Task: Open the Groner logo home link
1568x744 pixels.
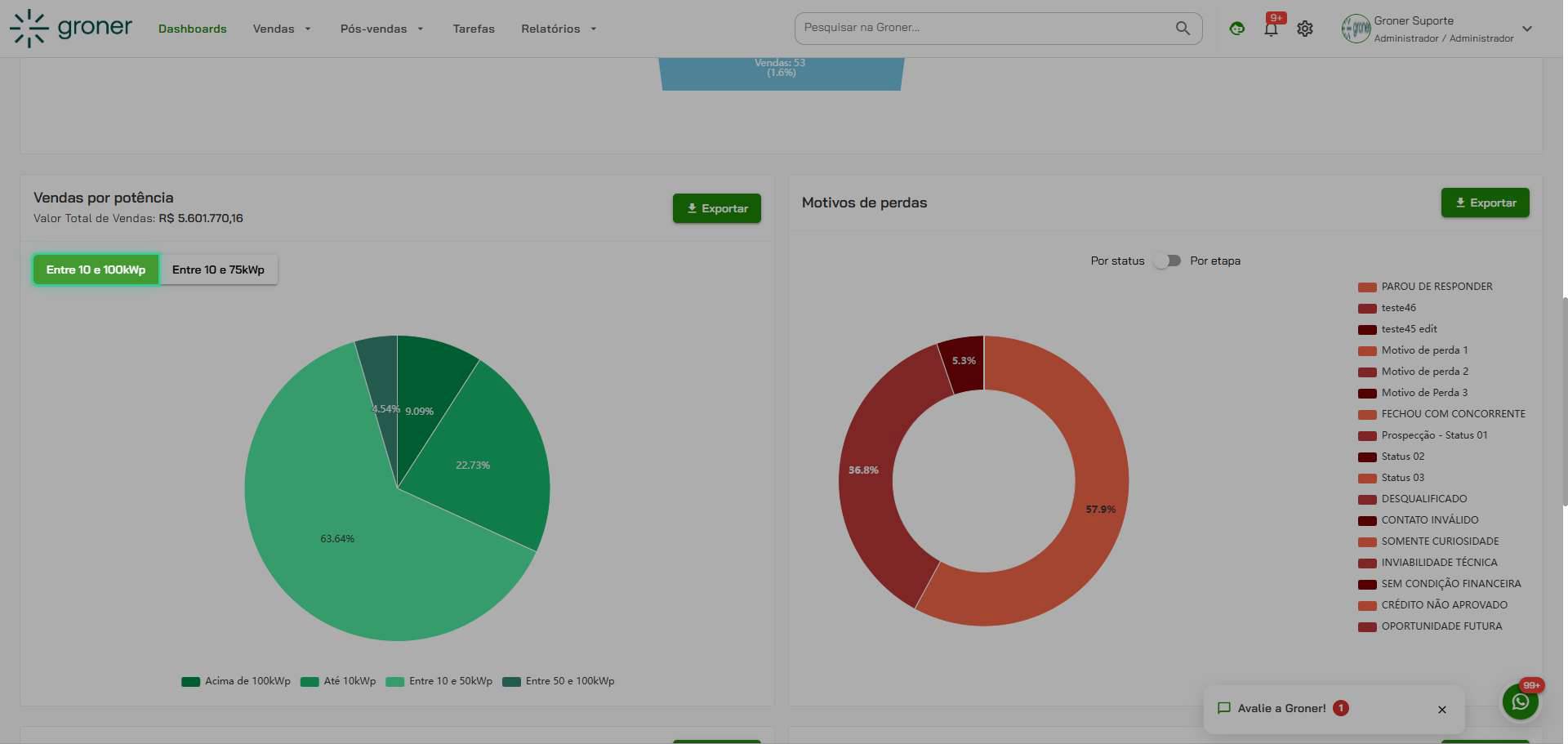Action: click(x=71, y=29)
